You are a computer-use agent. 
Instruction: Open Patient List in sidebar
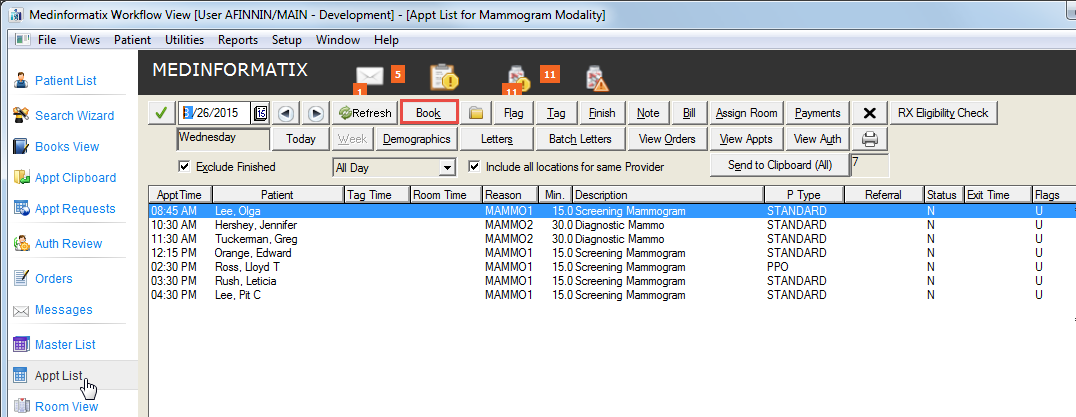click(66, 81)
